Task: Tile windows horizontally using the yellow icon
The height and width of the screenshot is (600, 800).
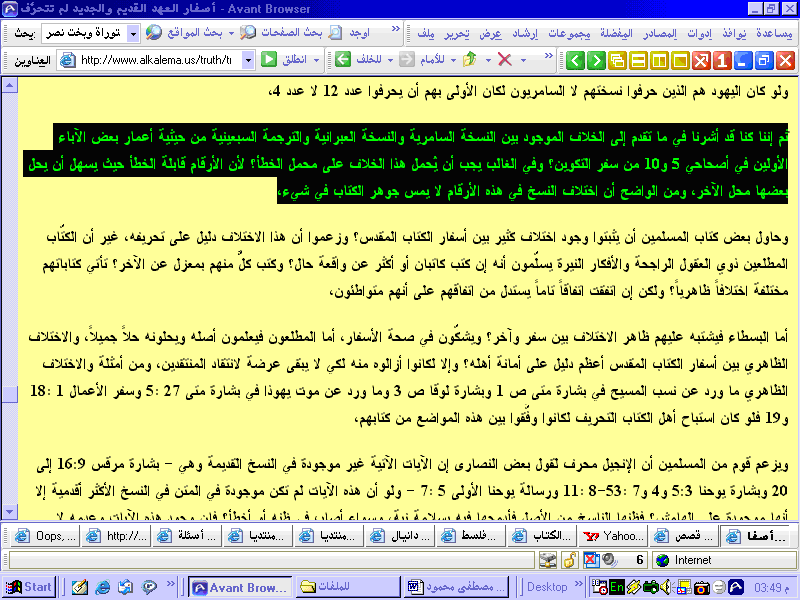Action: (x=637, y=60)
